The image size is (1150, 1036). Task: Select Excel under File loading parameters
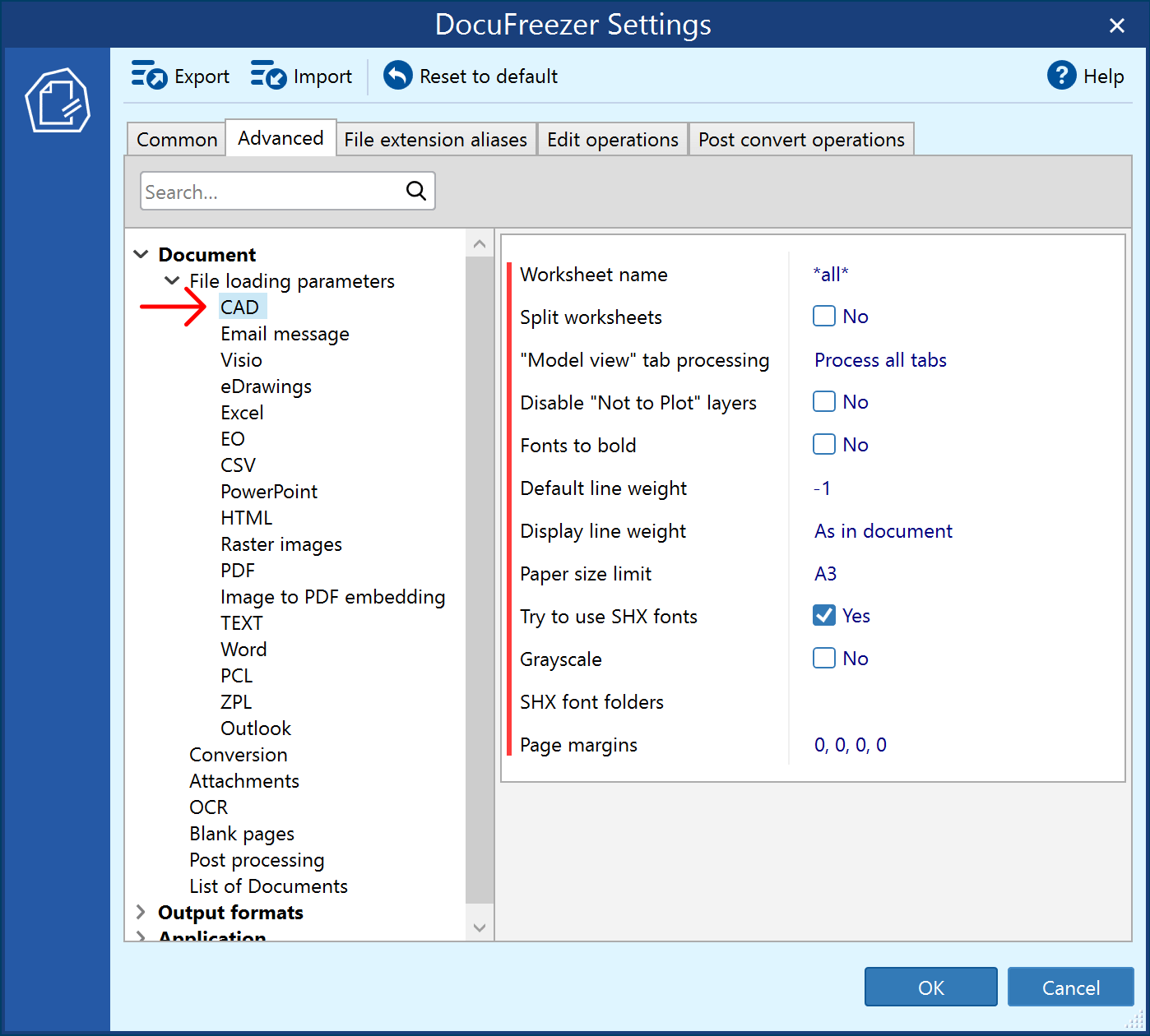coord(241,412)
